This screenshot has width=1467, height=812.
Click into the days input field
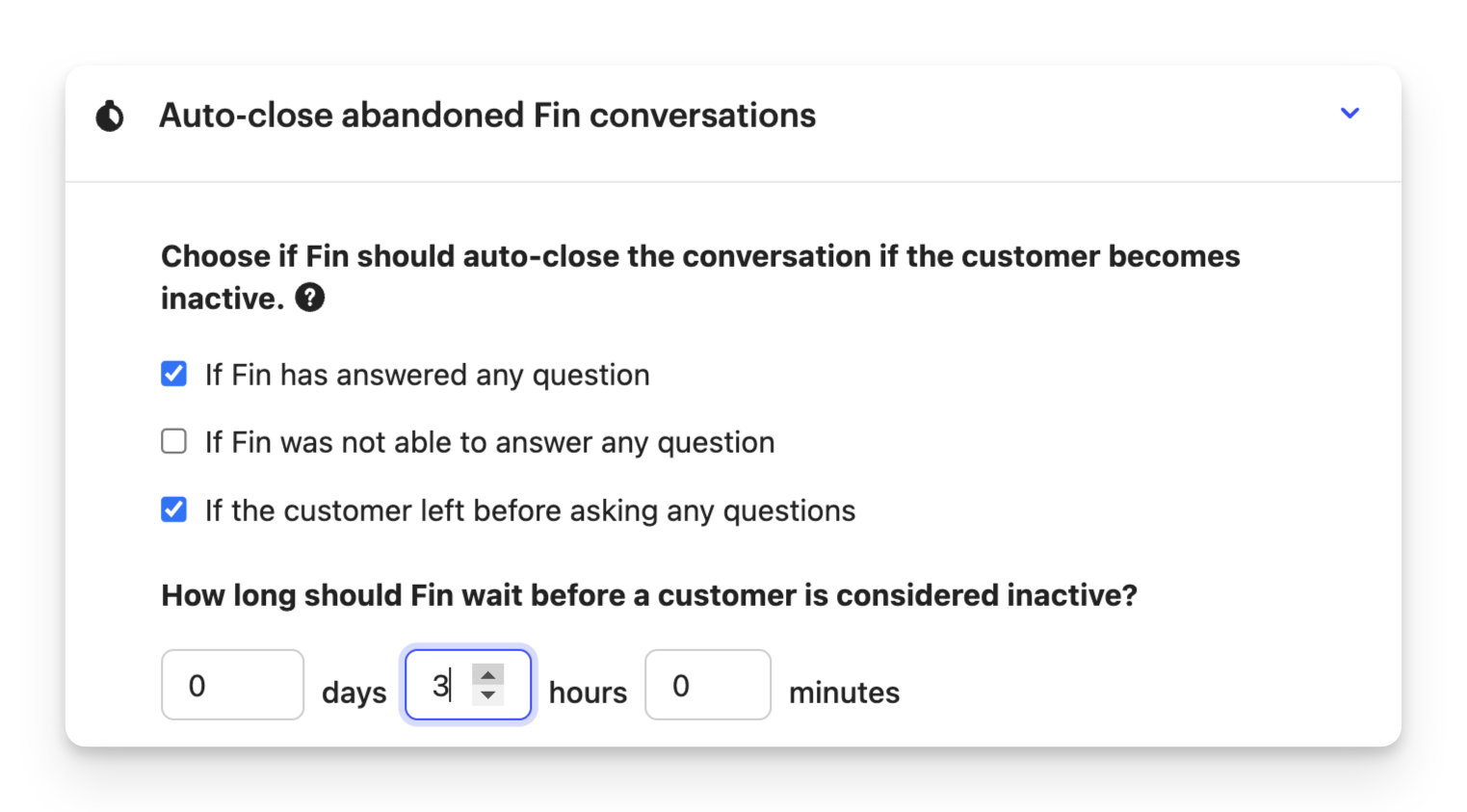tap(233, 685)
